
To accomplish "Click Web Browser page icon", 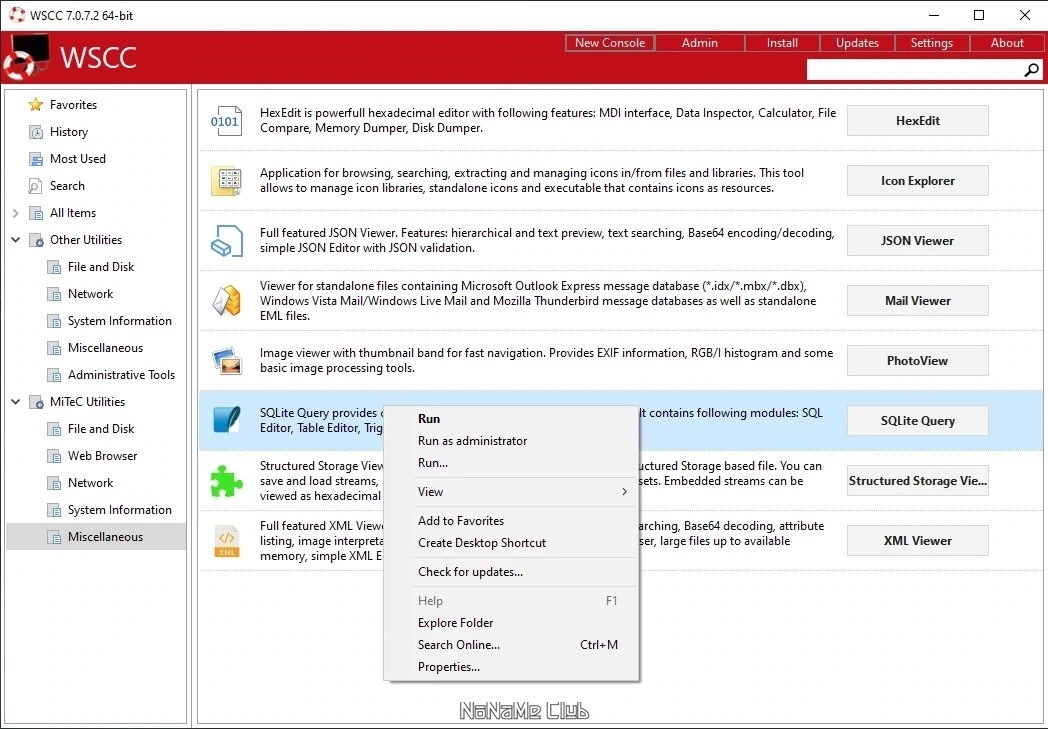I will 54,456.
